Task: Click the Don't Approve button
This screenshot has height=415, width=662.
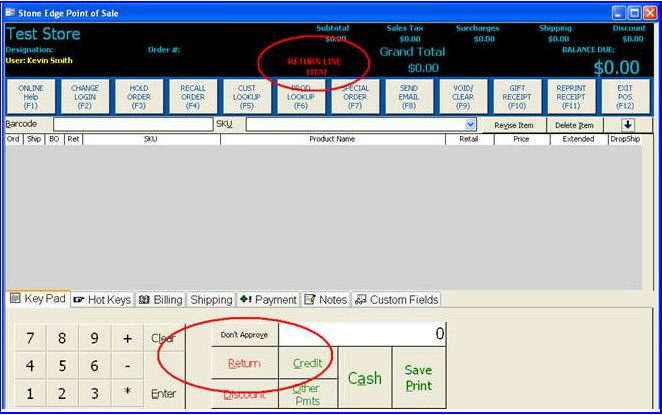Action: [x=244, y=335]
